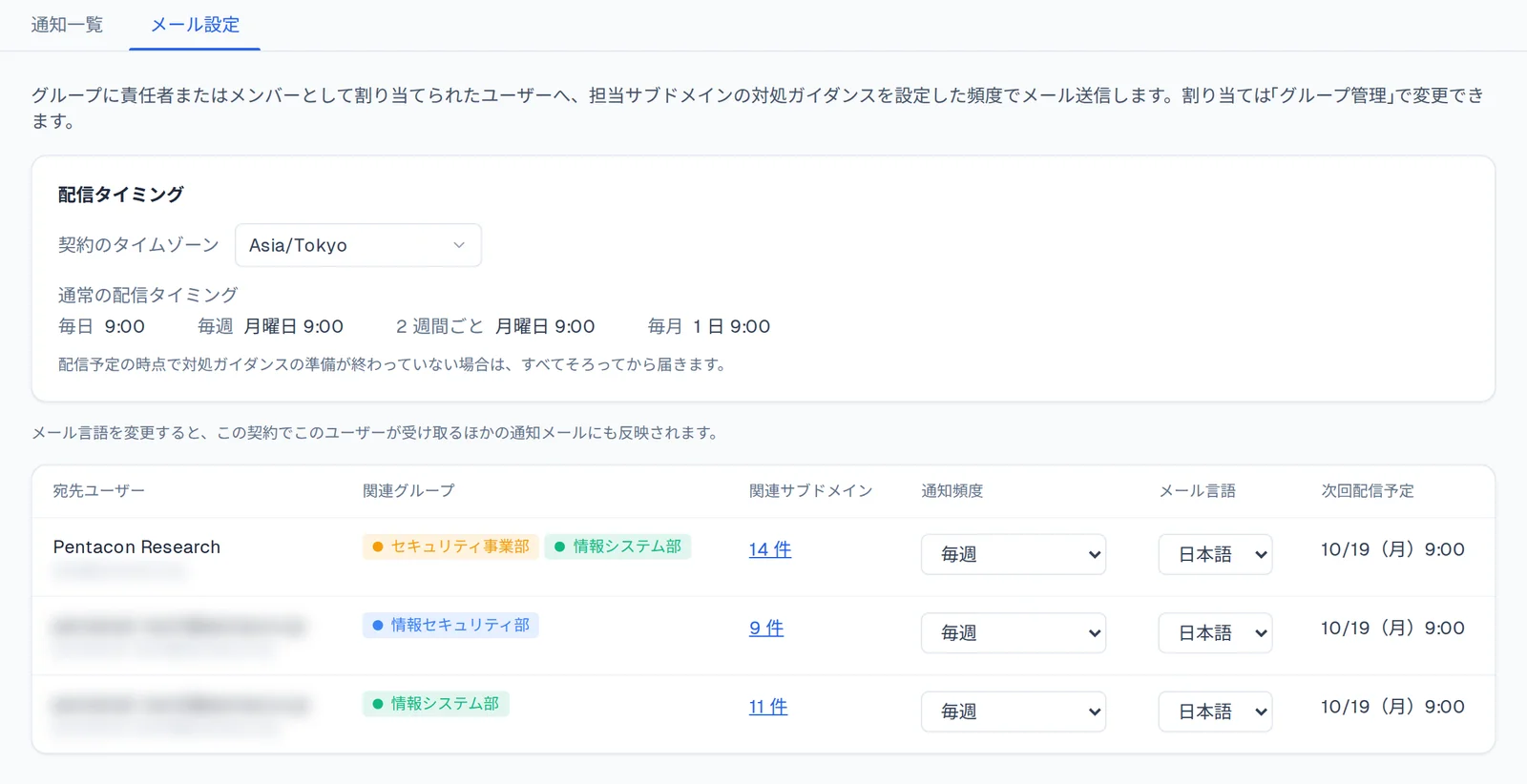
Task: Click the 毎週 月曜日 9:00 schedule text
Action: (270, 326)
